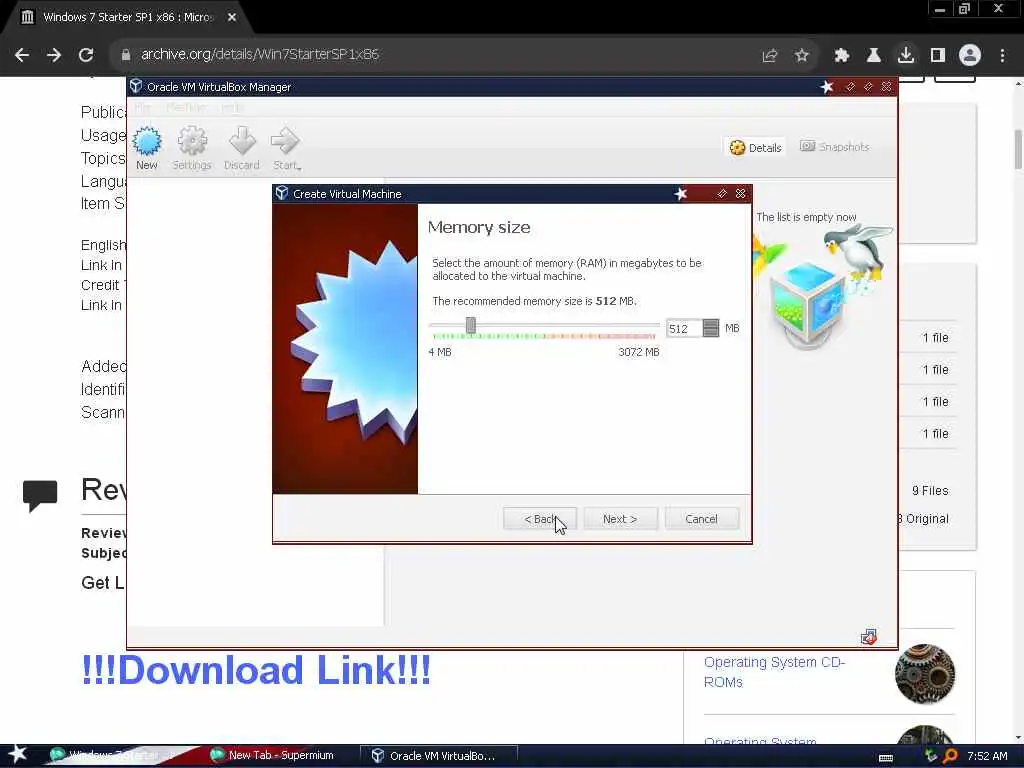Switch to Oracle VM VirtualBox taskbar item
Image resolution: width=1024 pixels, height=768 pixels.
click(x=439, y=756)
